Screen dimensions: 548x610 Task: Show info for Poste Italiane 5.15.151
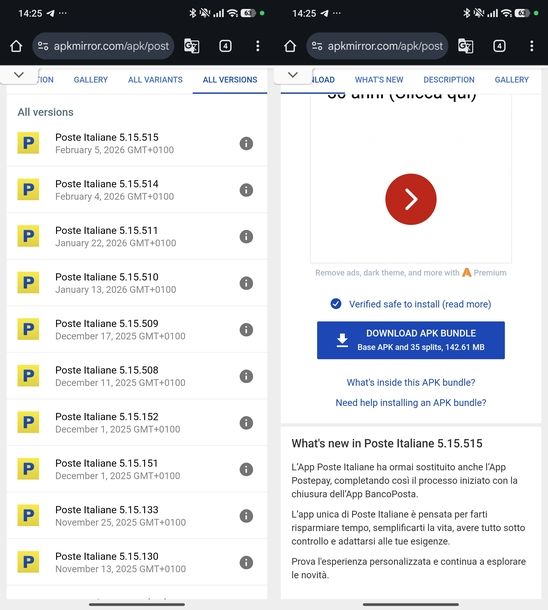pyautogui.click(x=246, y=469)
